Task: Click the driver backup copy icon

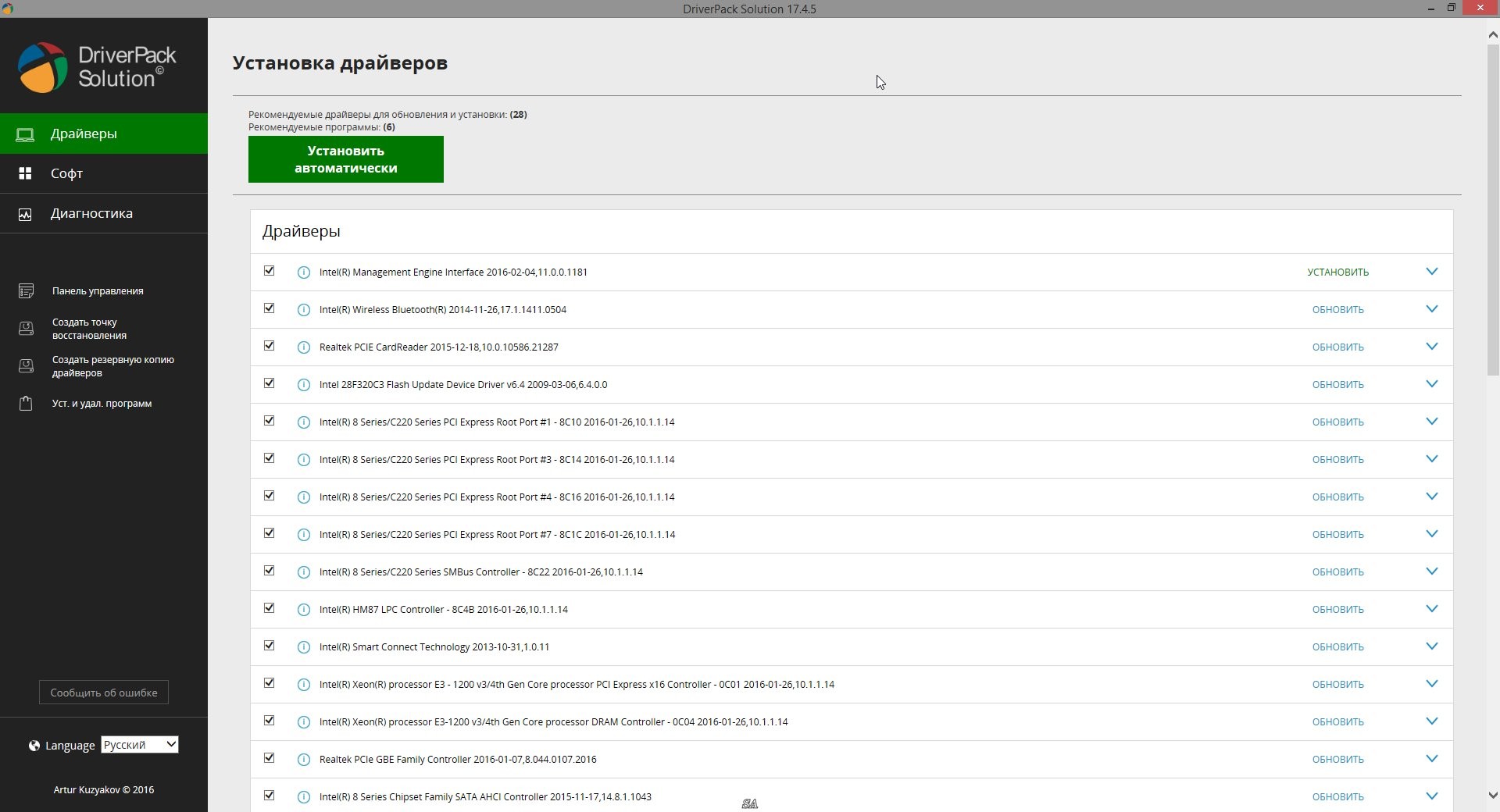Action: [x=26, y=366]
